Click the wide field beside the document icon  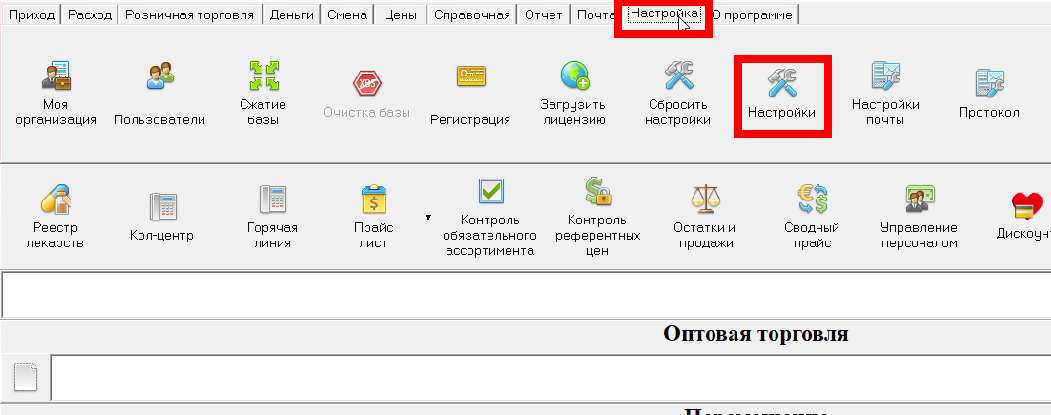coord(551,378)
